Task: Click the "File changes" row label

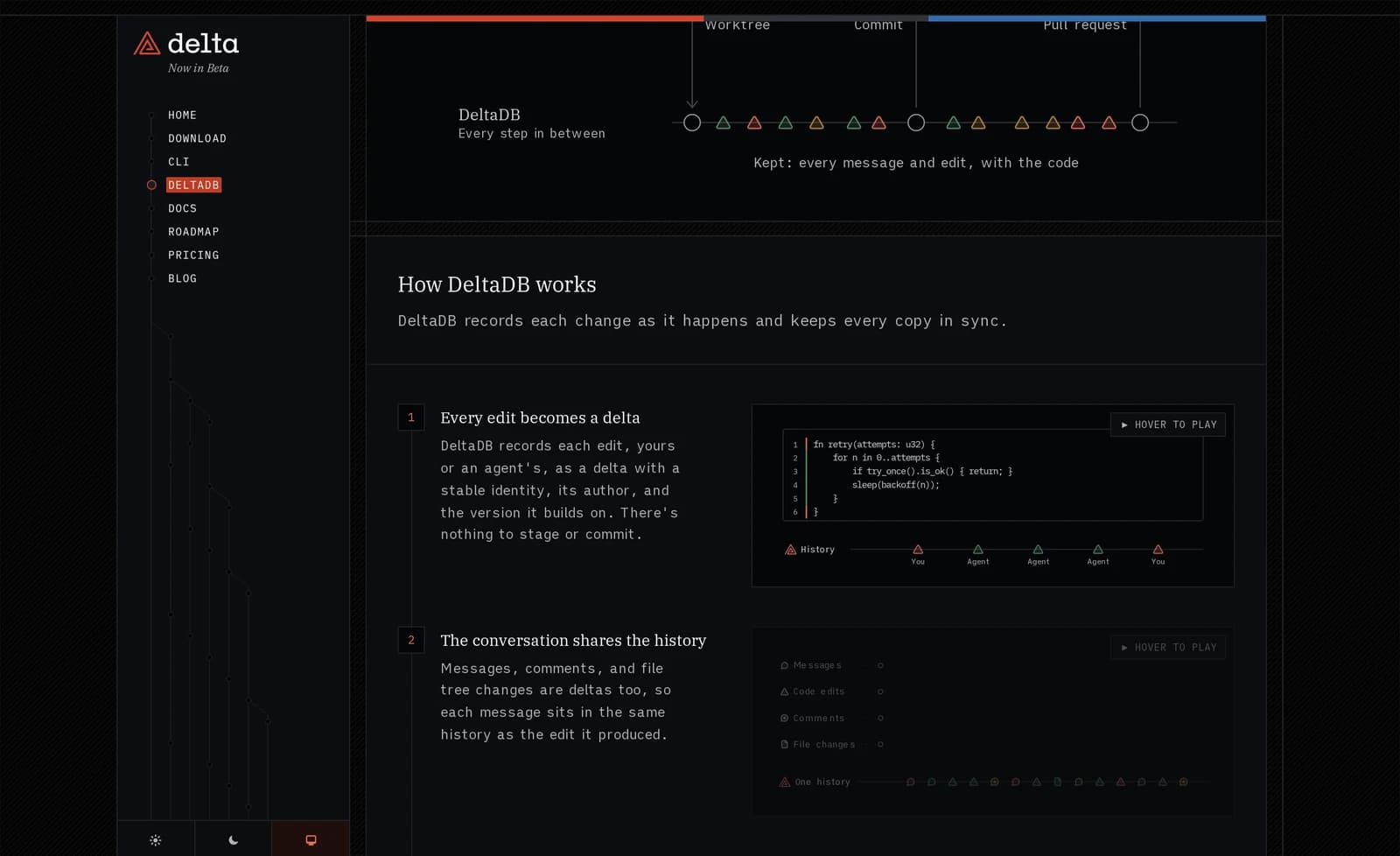Action: 824,744
